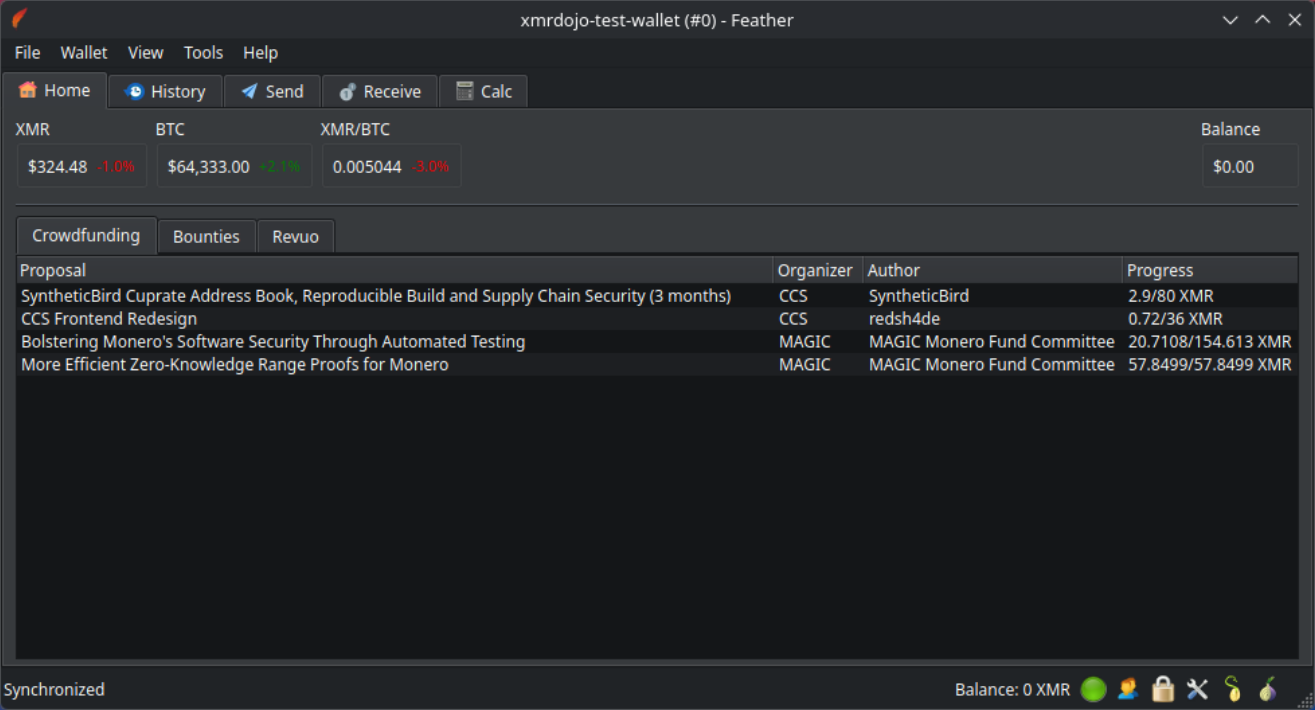Screen dimensions: 1315x710
Task: Click the Calc tab calculator icon
Action: coord(465,91)
